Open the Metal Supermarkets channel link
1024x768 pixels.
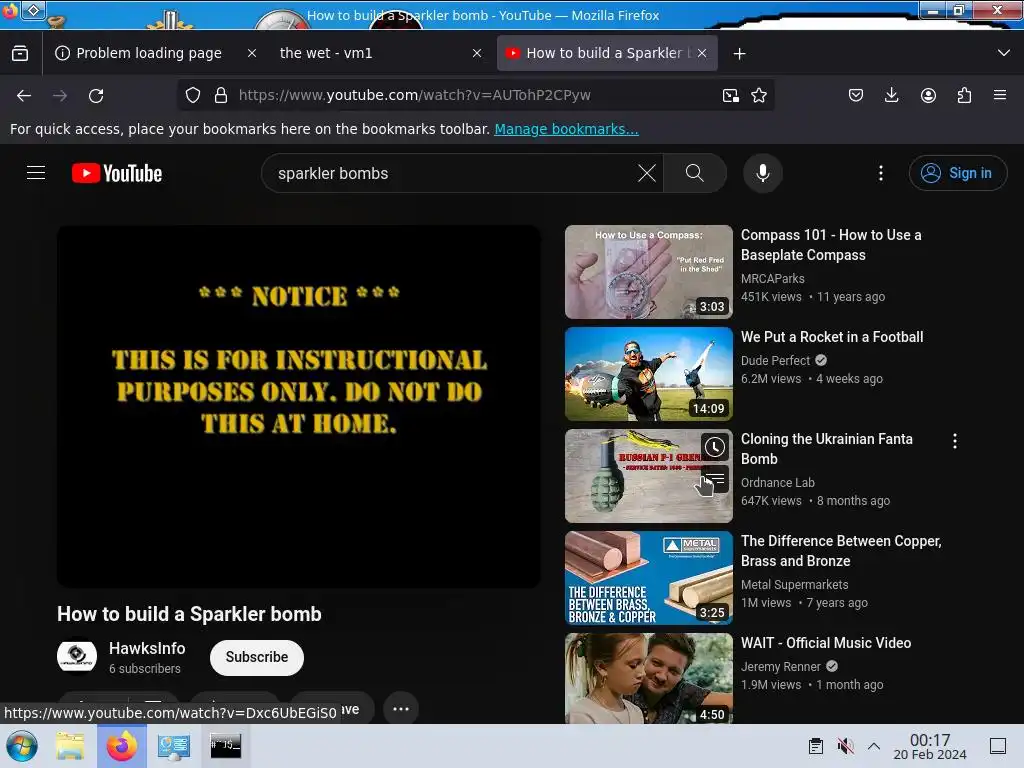point(794,584)
